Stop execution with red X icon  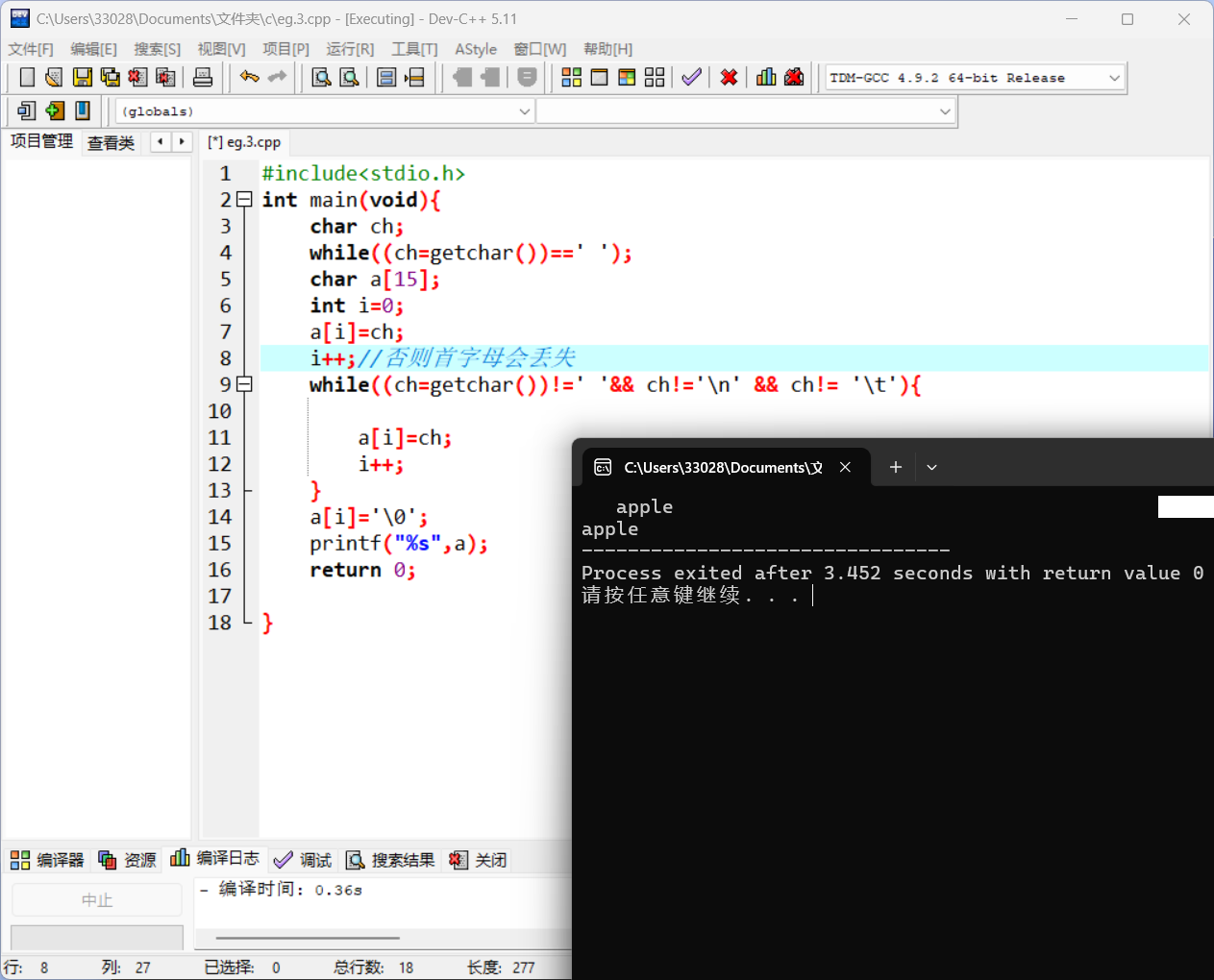730,78
